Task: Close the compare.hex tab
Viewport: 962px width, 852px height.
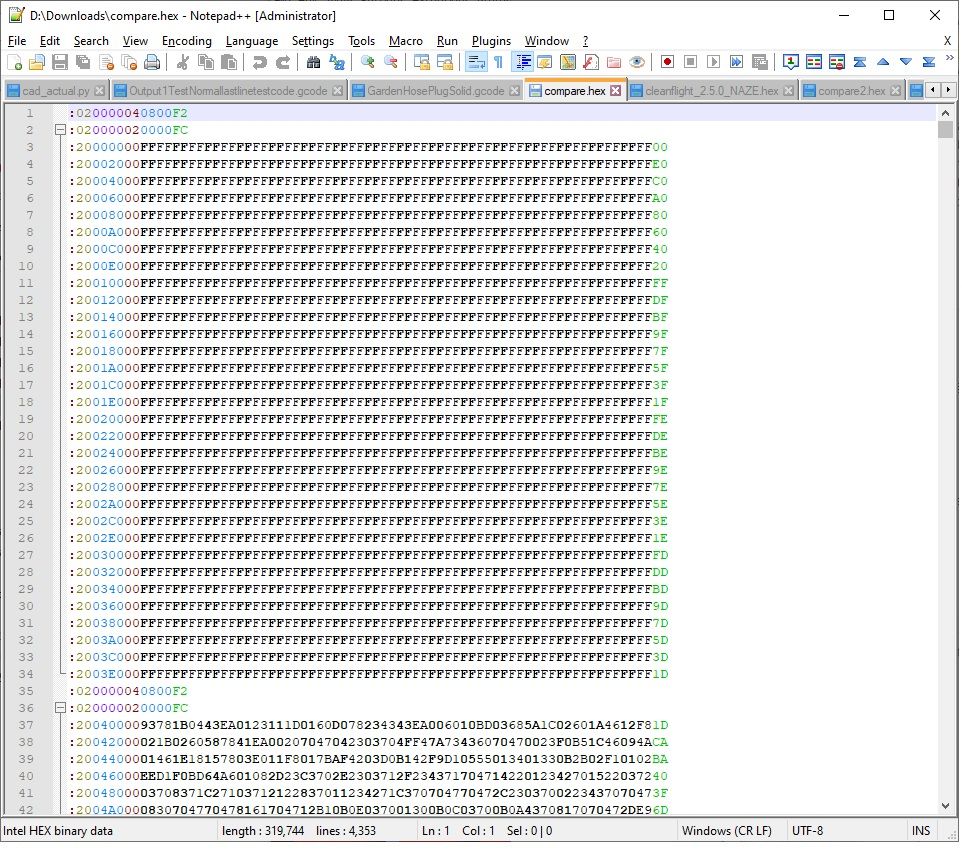Action: 616,91
